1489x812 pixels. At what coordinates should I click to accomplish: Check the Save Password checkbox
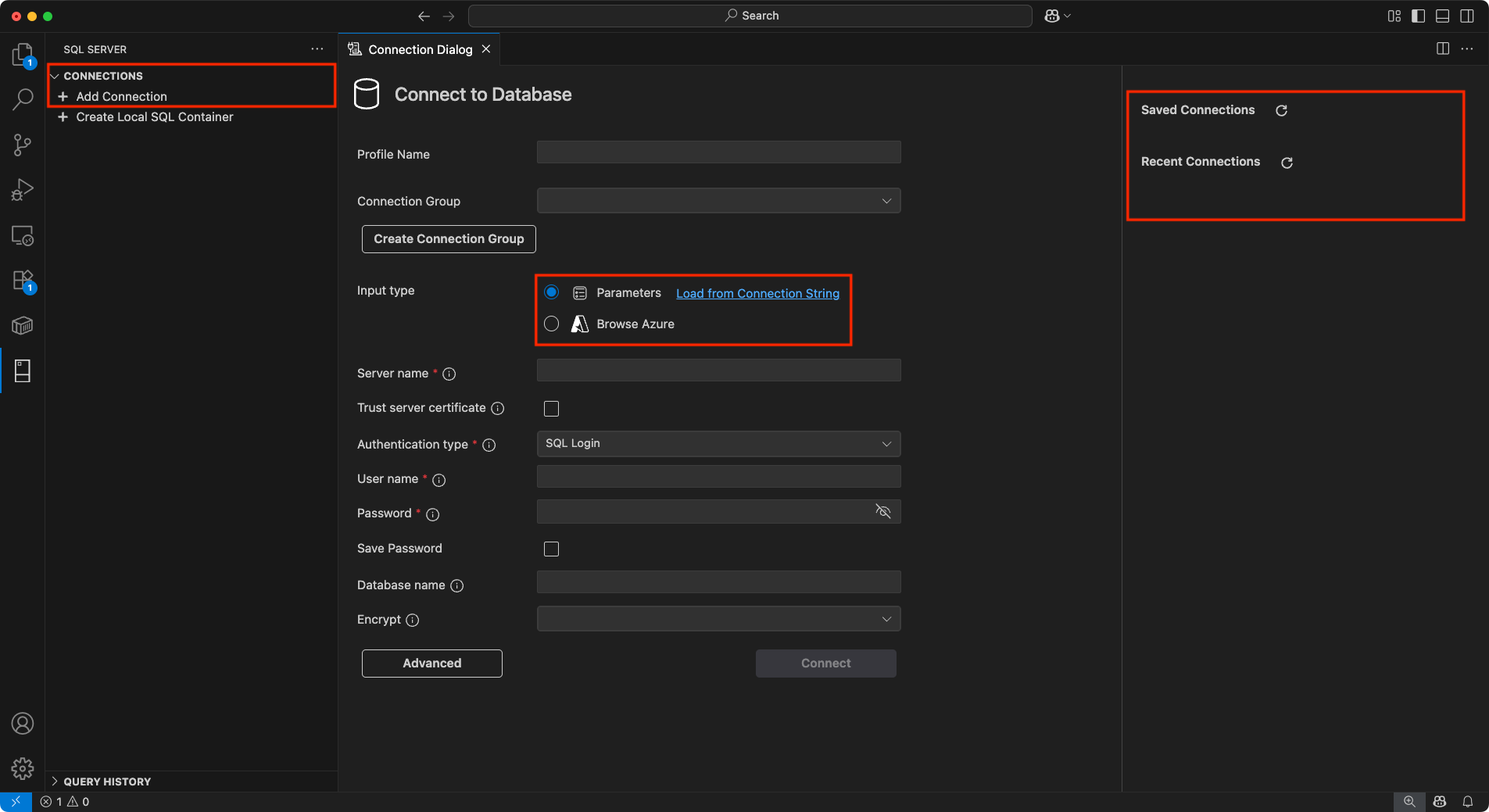point(552,549)
